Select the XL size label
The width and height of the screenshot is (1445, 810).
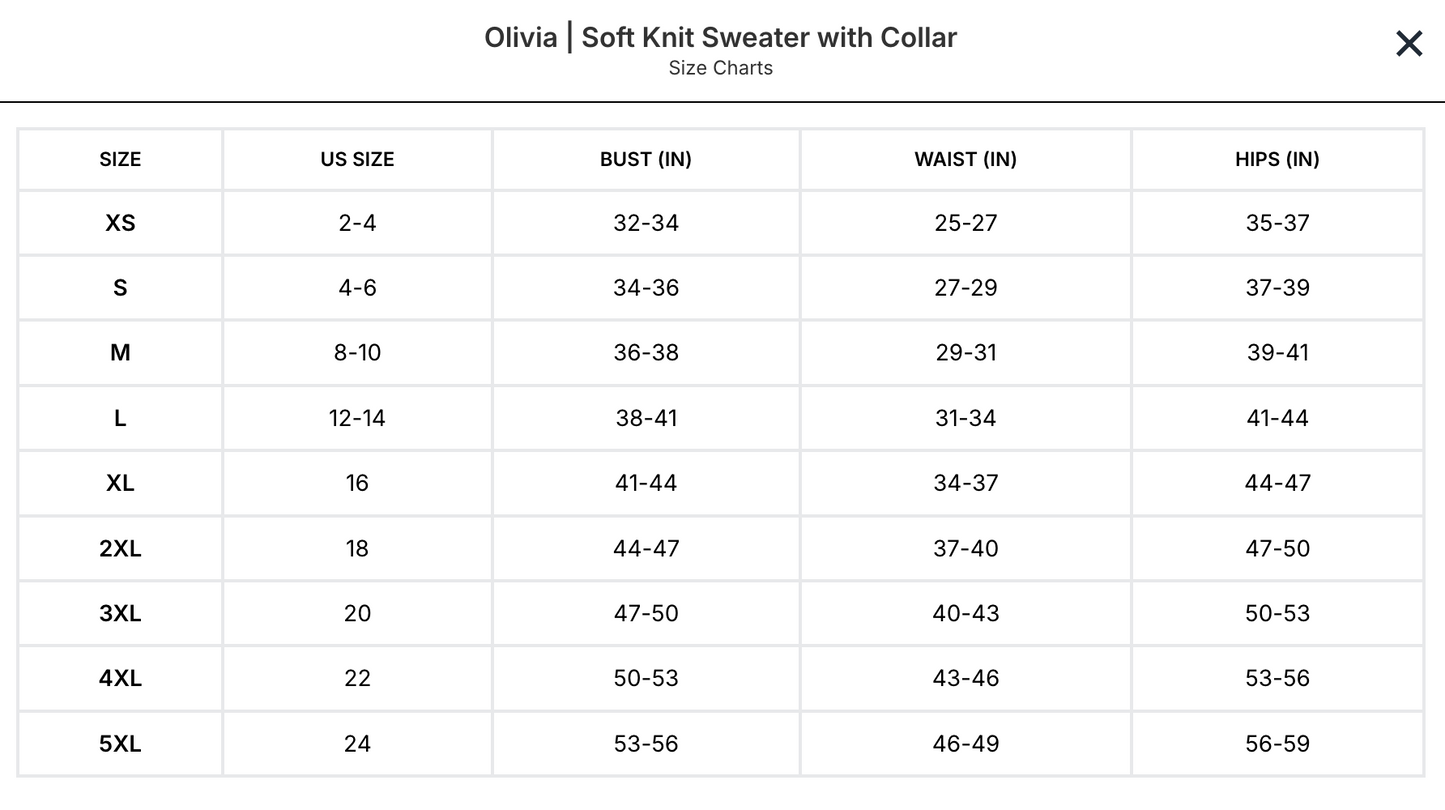(x=119, y=483)
